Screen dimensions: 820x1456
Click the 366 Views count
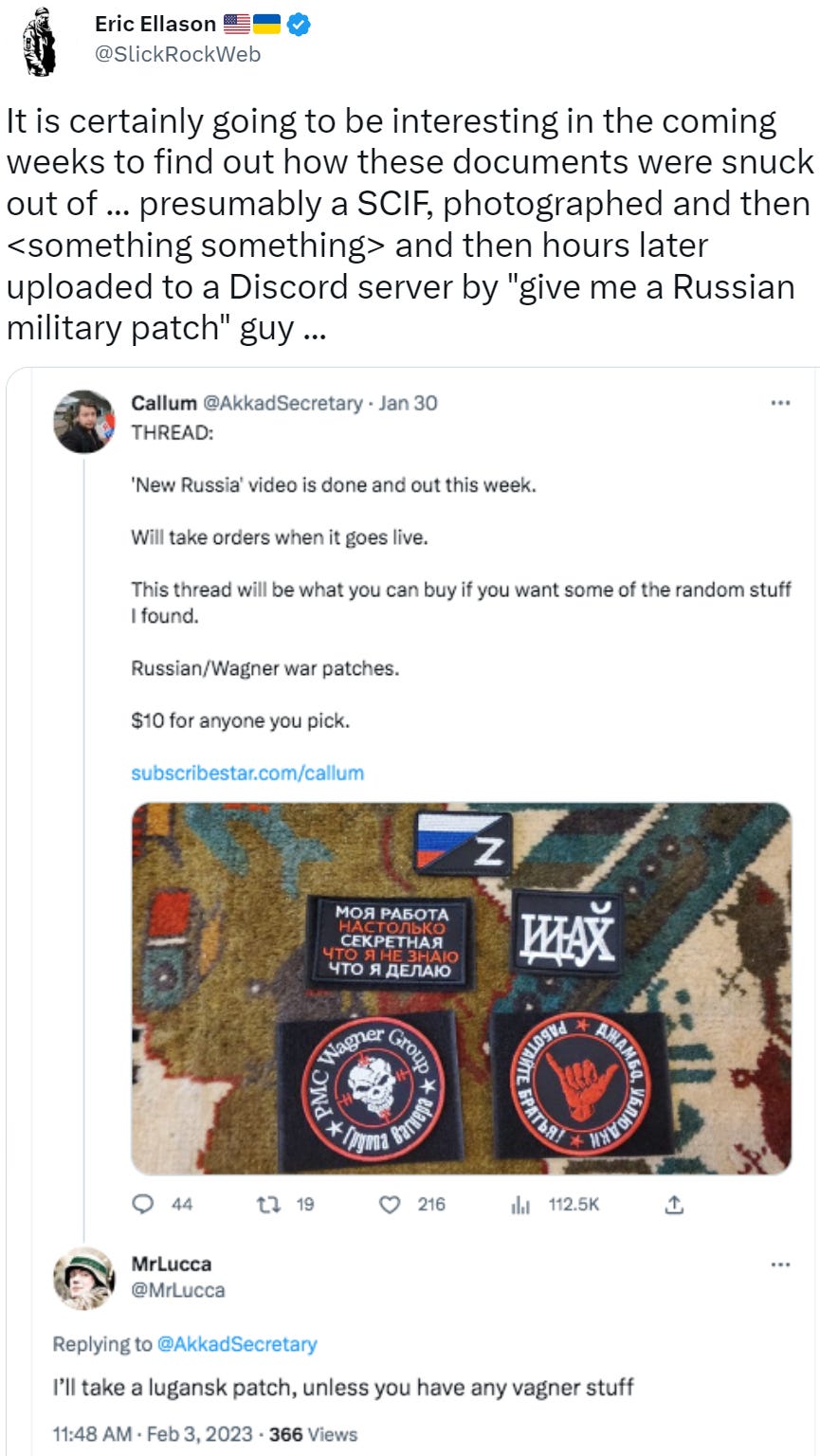click(313, 1434)
